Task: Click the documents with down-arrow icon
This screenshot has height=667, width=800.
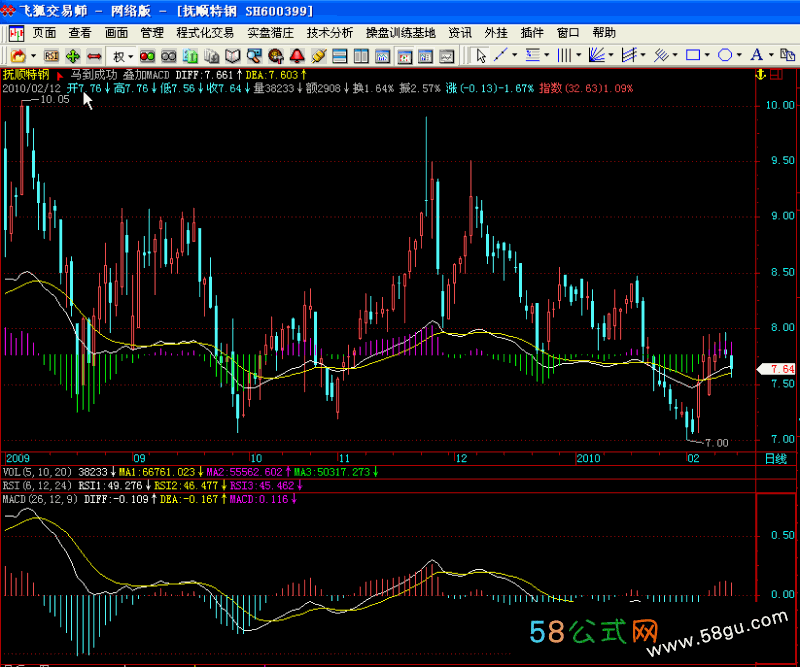Action: pos(211,56)
